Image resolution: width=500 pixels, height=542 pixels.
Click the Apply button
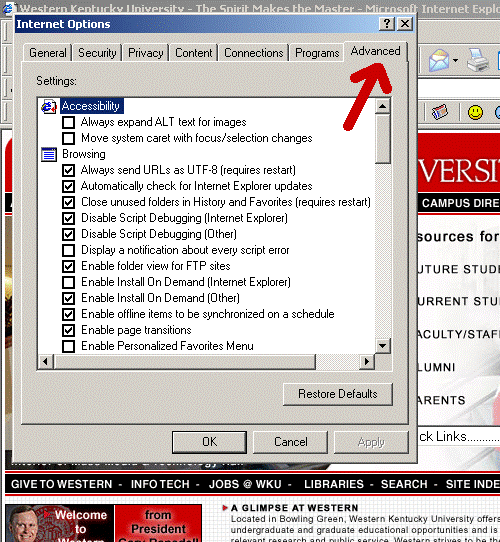pyautogui.click(x=371, y=442)
